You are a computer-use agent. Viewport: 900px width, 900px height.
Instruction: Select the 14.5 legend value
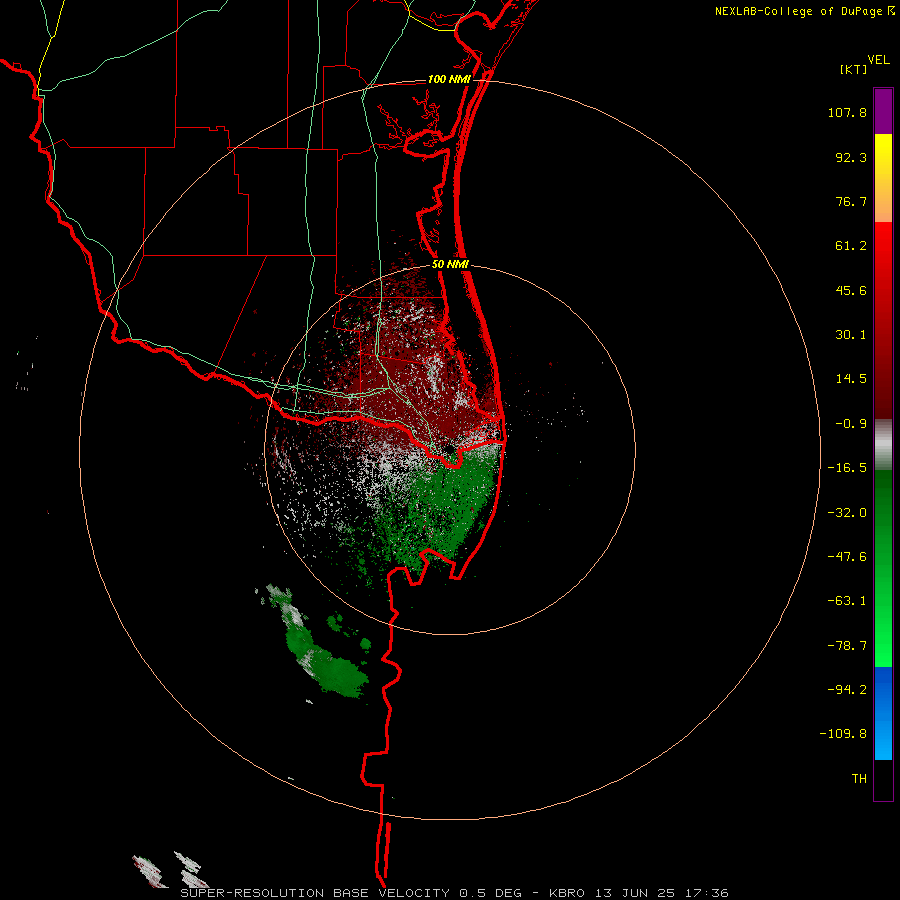click(851, 379)
